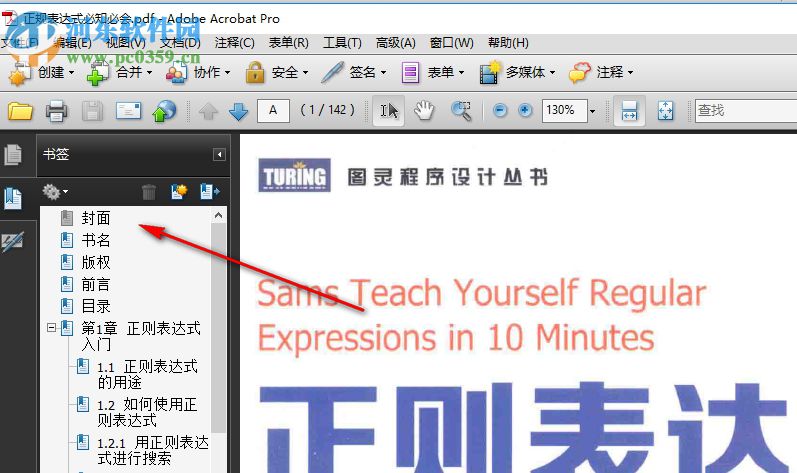Select the 封面 bookmark
Viewport: 797px width, 473px height.
(96, 218)
